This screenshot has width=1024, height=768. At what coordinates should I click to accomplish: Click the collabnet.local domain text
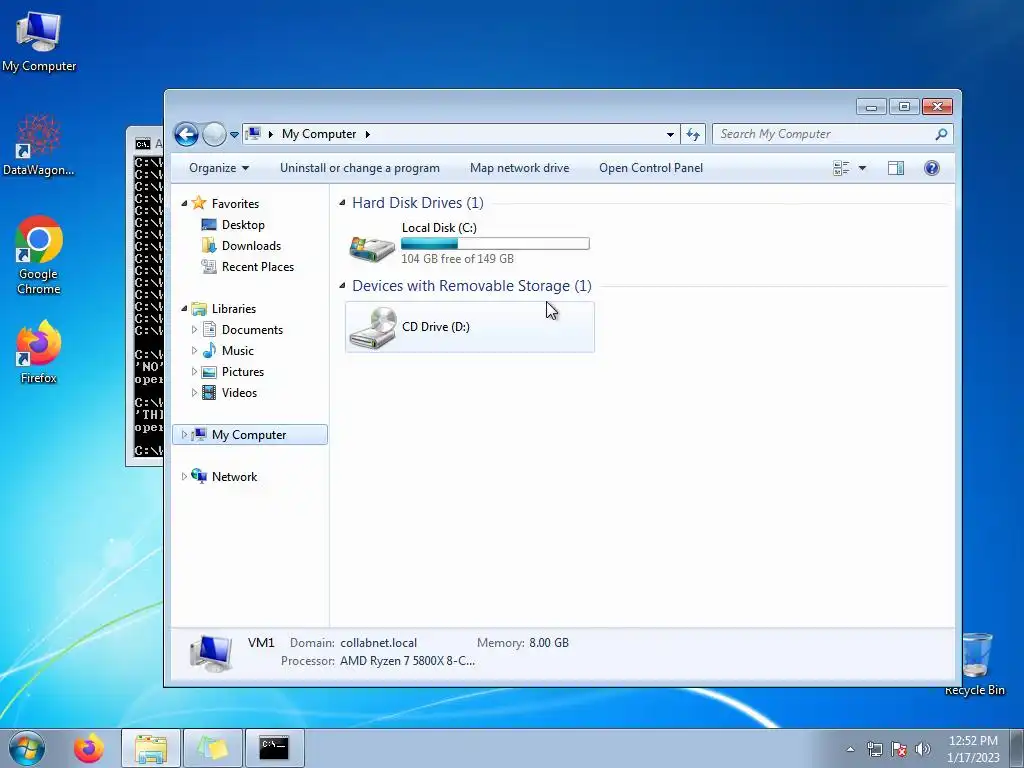(378, 643)
